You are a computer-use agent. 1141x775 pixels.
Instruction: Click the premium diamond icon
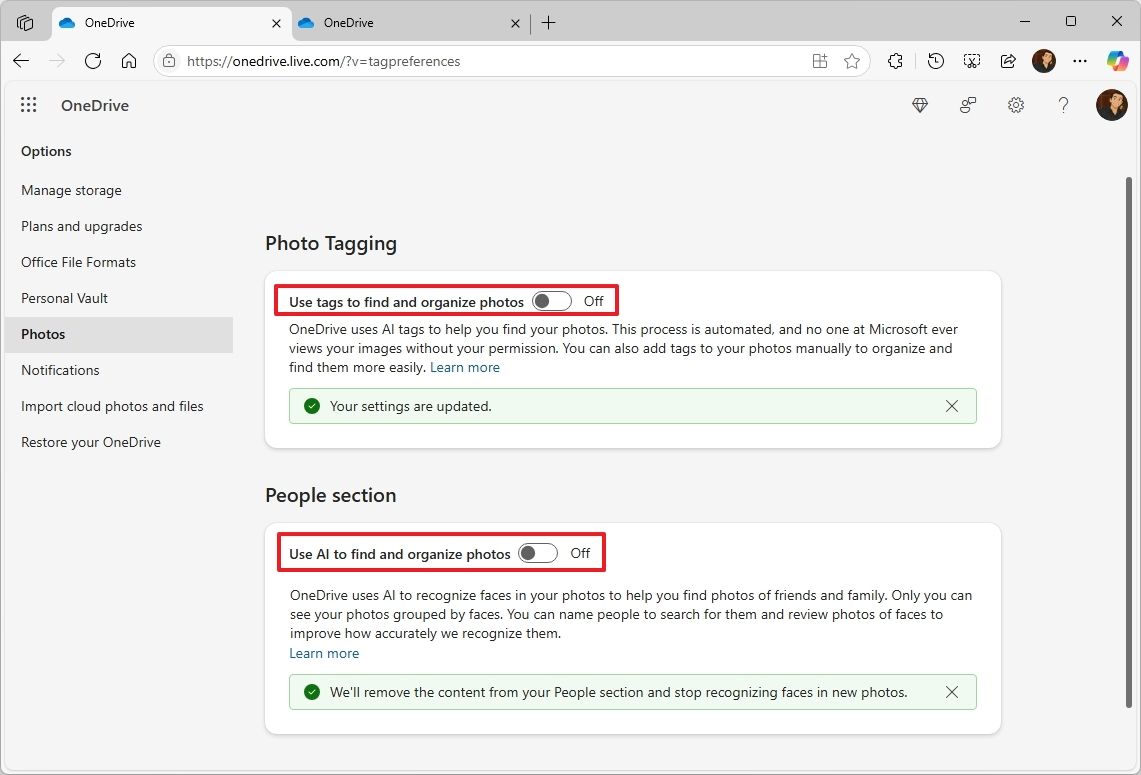click(x=920, y=105)
